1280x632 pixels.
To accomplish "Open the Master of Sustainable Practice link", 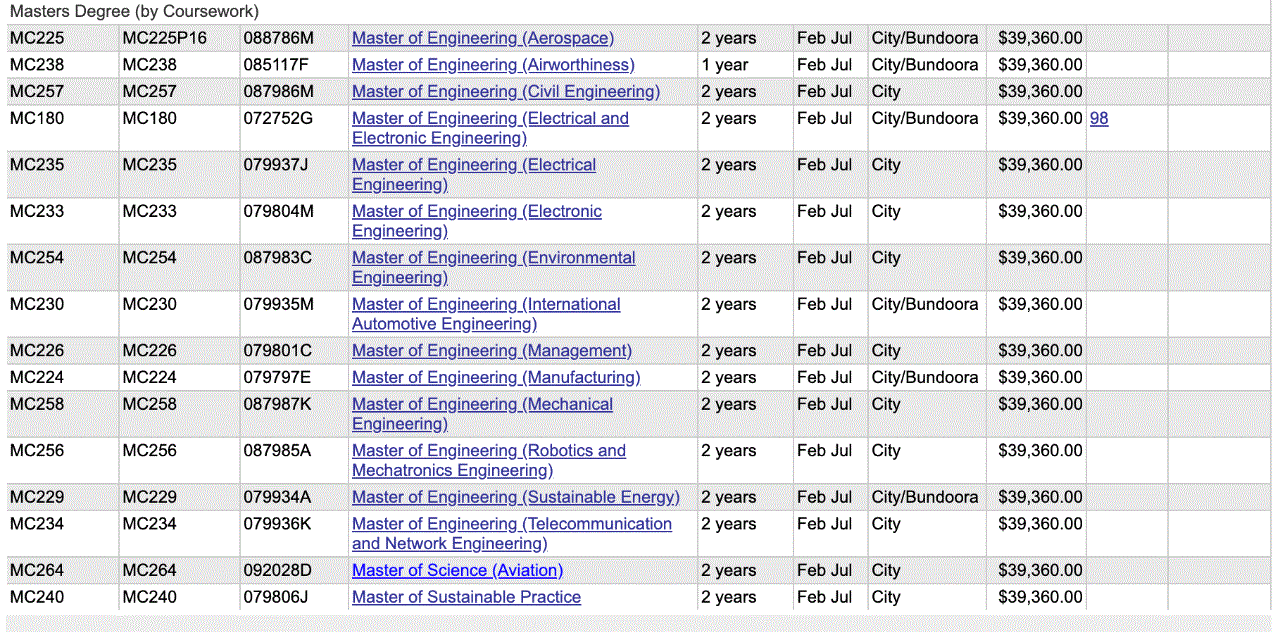I will click(x=466, y=597).
